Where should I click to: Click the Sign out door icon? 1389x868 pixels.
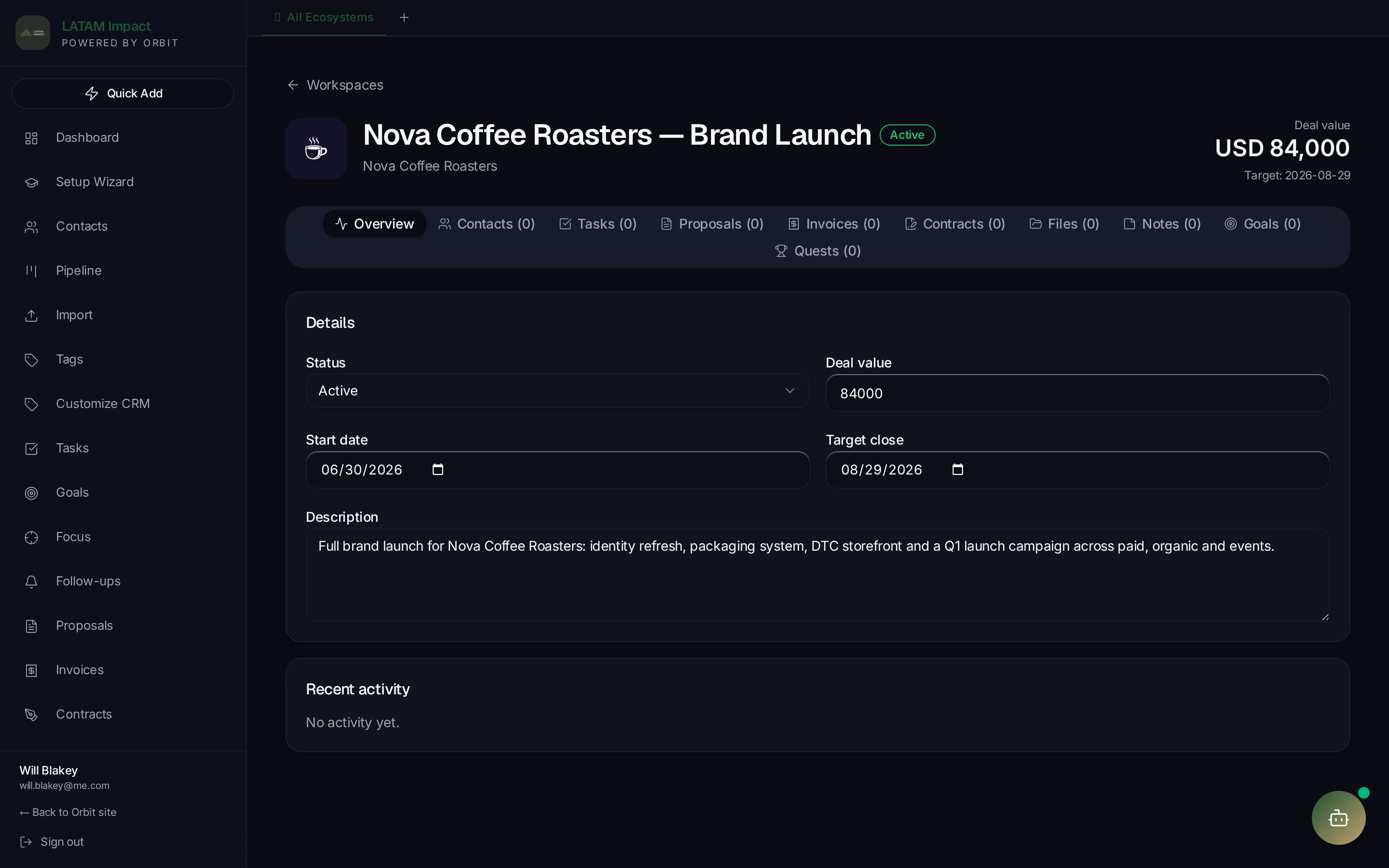[26, 841]
